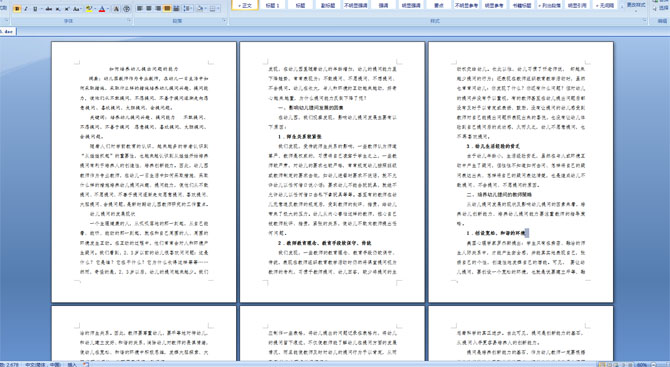Open Change Styles menu
The image size is (670, 367).
[636, 5]
